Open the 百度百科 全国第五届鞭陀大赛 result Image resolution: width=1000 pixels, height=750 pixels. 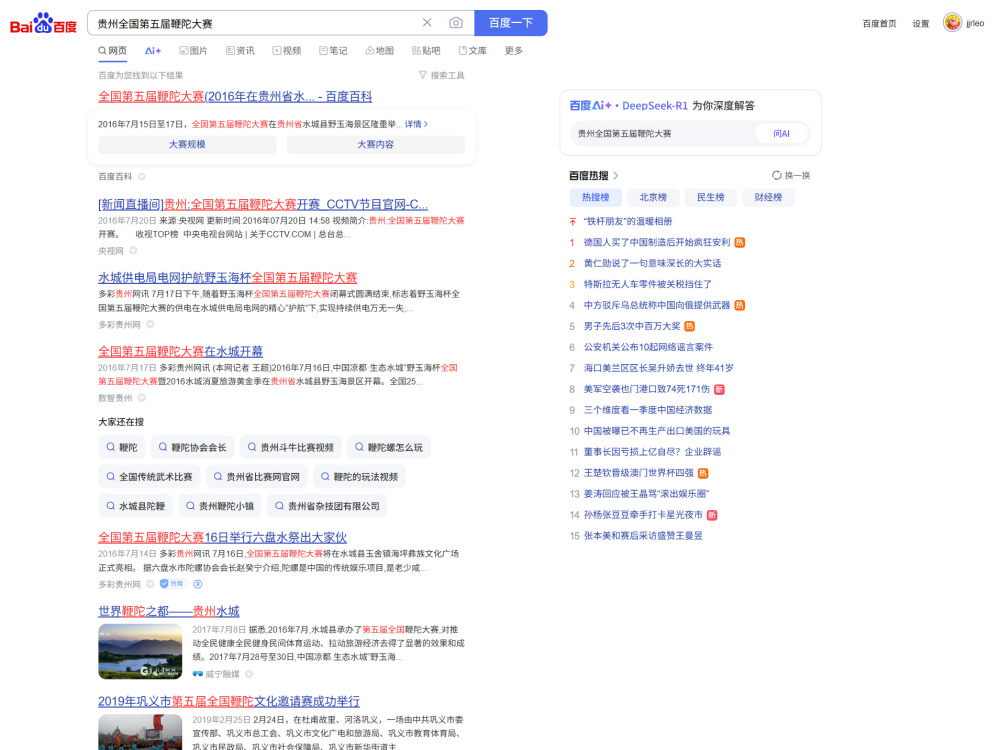point(235,97)
